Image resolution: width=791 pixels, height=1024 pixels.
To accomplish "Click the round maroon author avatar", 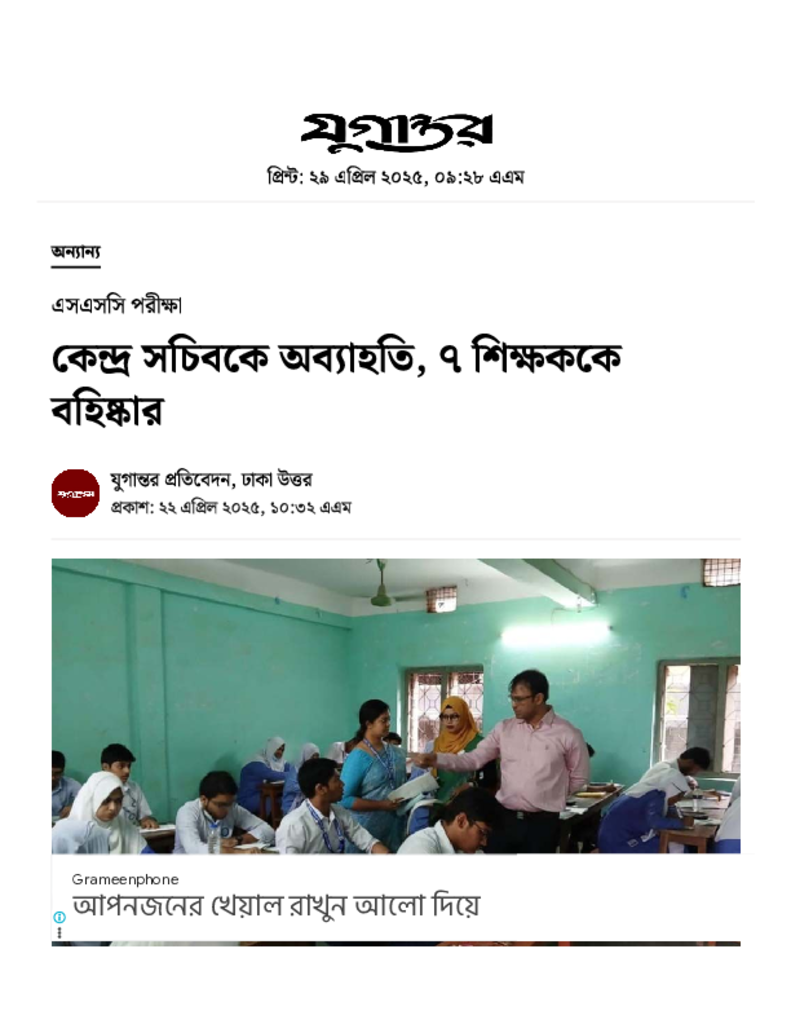I will click(x=76, y=493).
